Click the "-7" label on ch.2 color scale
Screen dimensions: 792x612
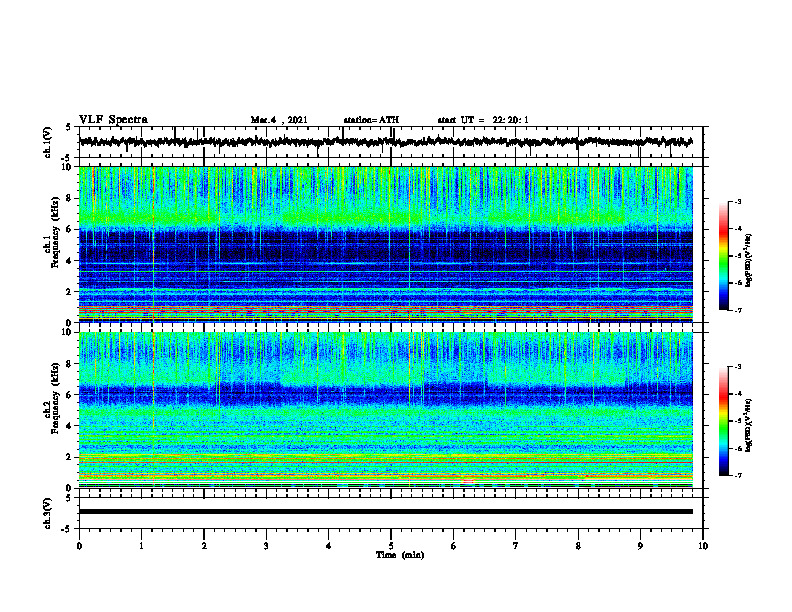(x=738, y=475)
